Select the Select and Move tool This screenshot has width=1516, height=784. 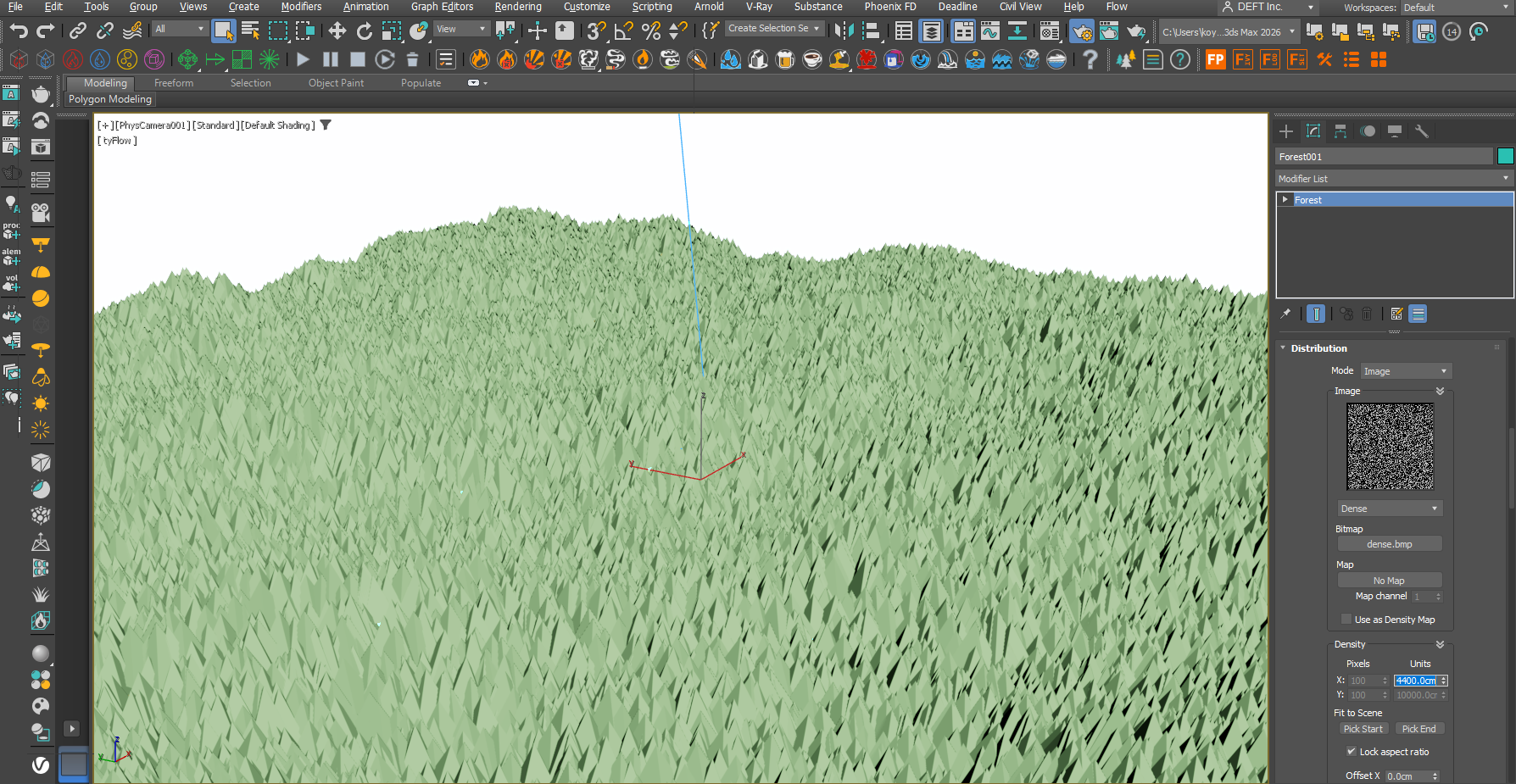pyautogui.click(x=337, y=31)
